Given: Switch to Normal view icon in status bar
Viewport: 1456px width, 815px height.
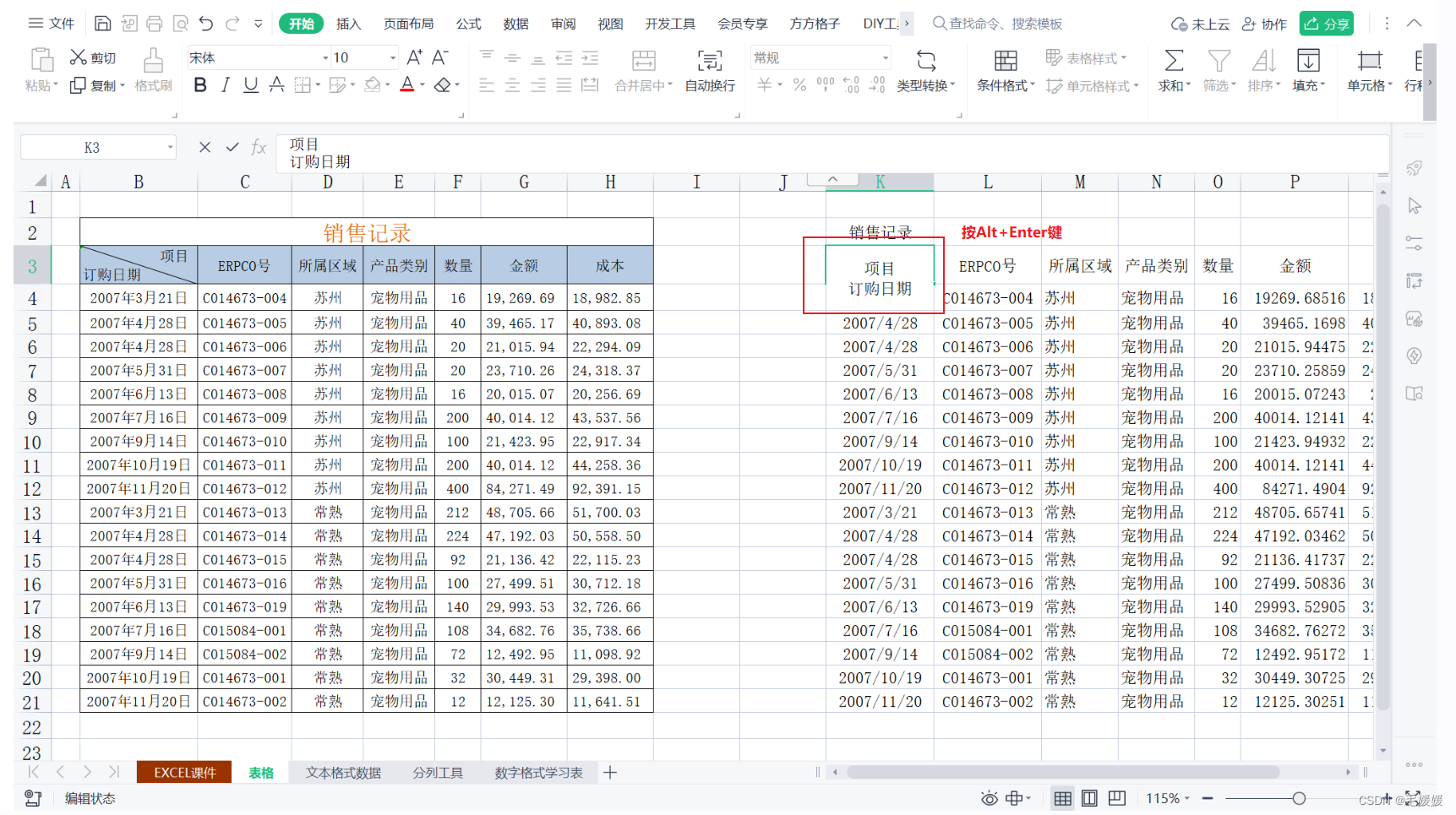Looking at the screenshot, I should (1062, 798).
